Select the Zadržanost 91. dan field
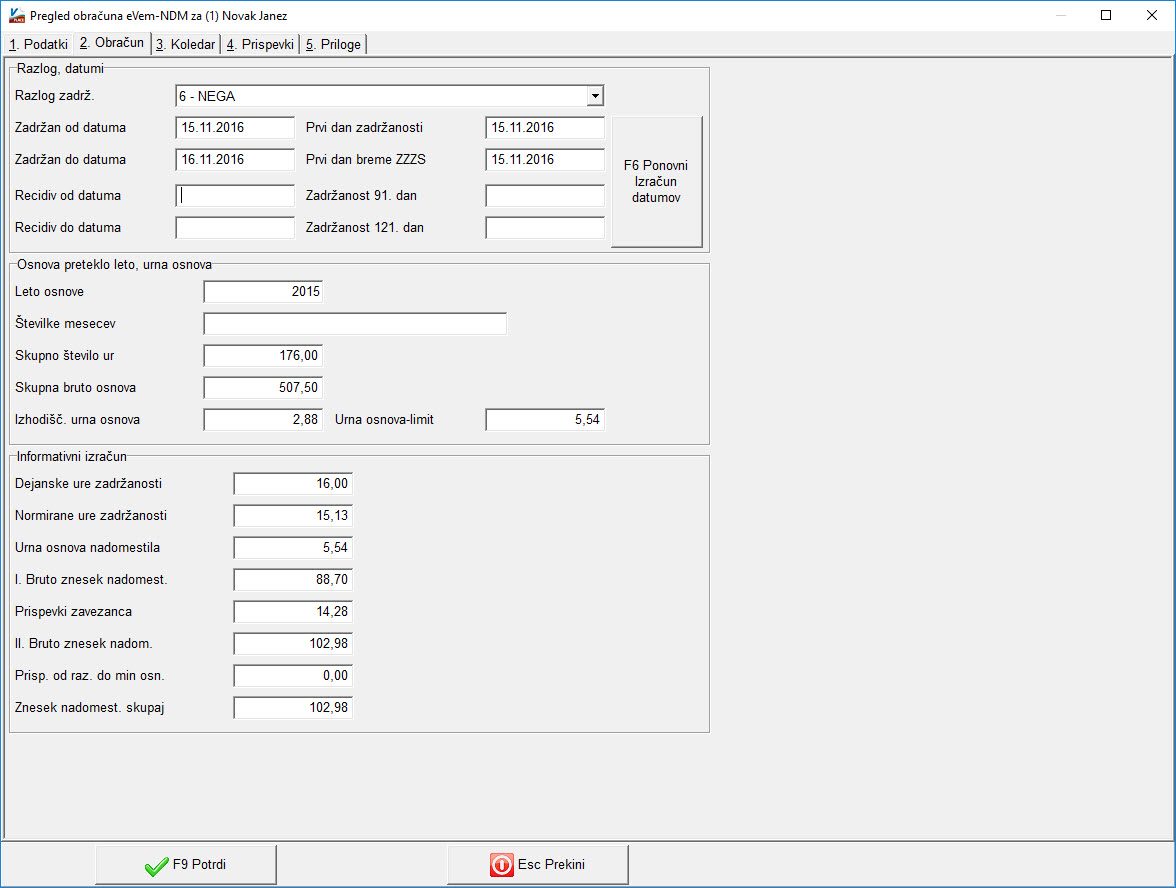The width and height of the screenshot is (1176, 888). 544,196
